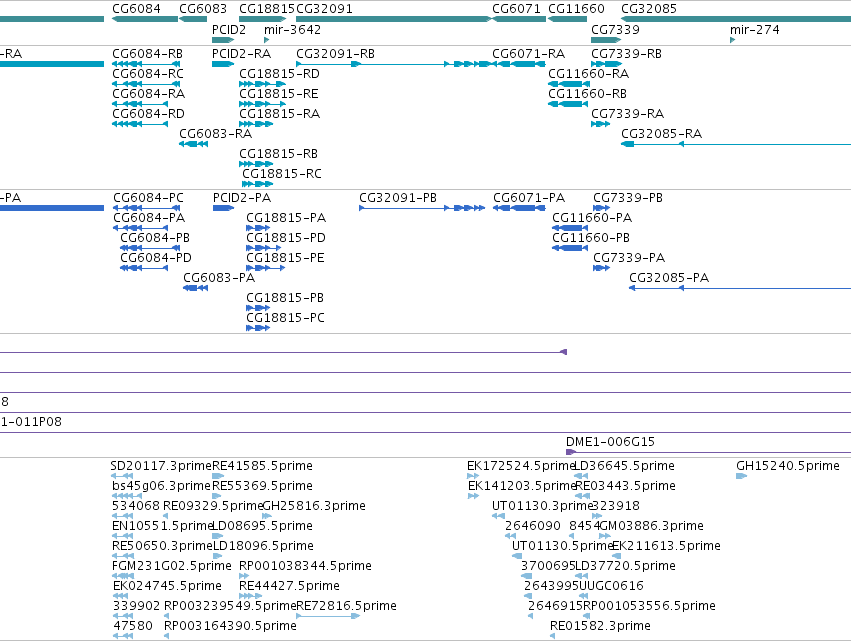Open the PCID2-RA transcript
The image size is (851, 641).
[242, 54]
